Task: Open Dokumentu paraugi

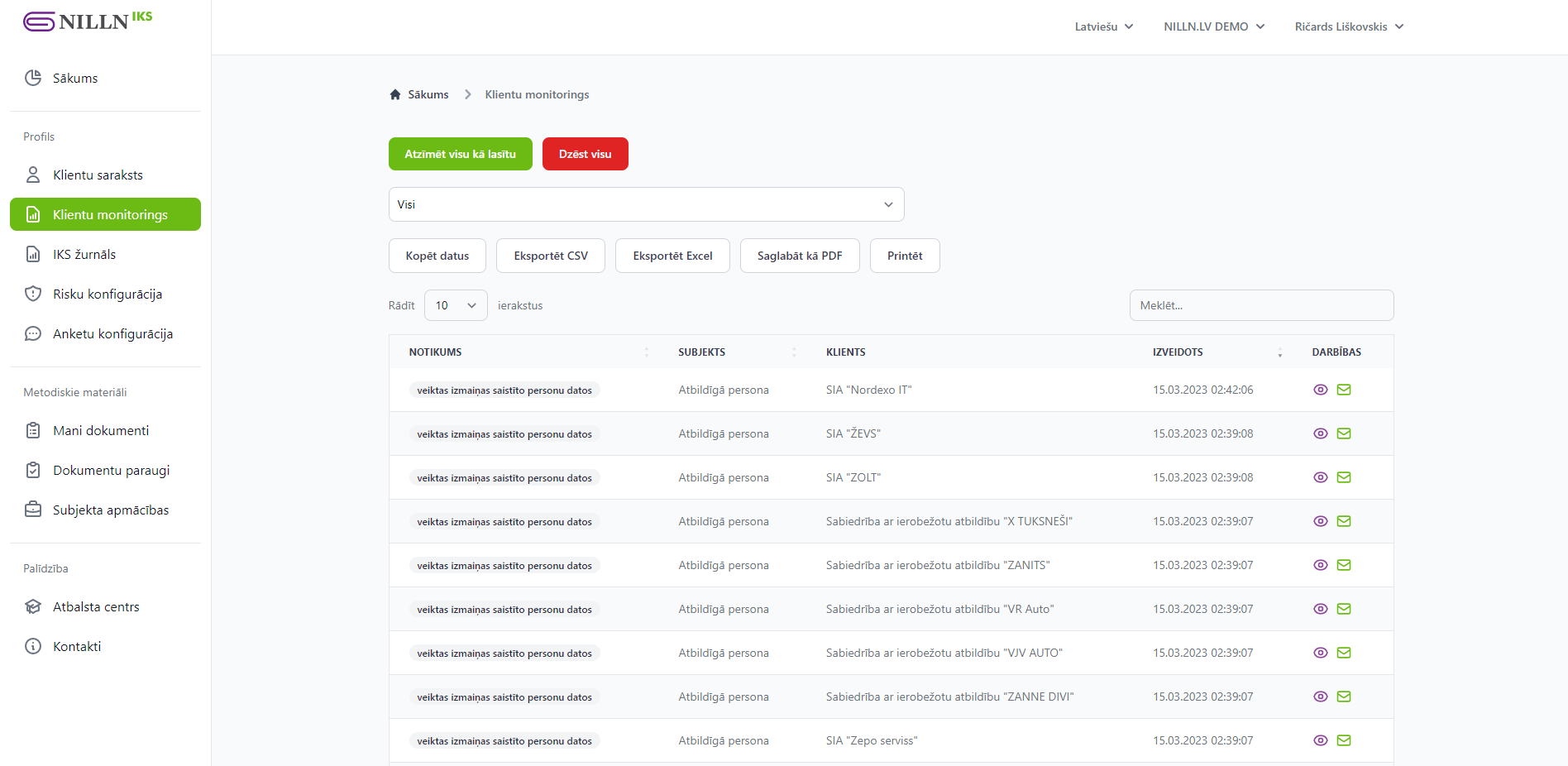Action: coord(105,470)
